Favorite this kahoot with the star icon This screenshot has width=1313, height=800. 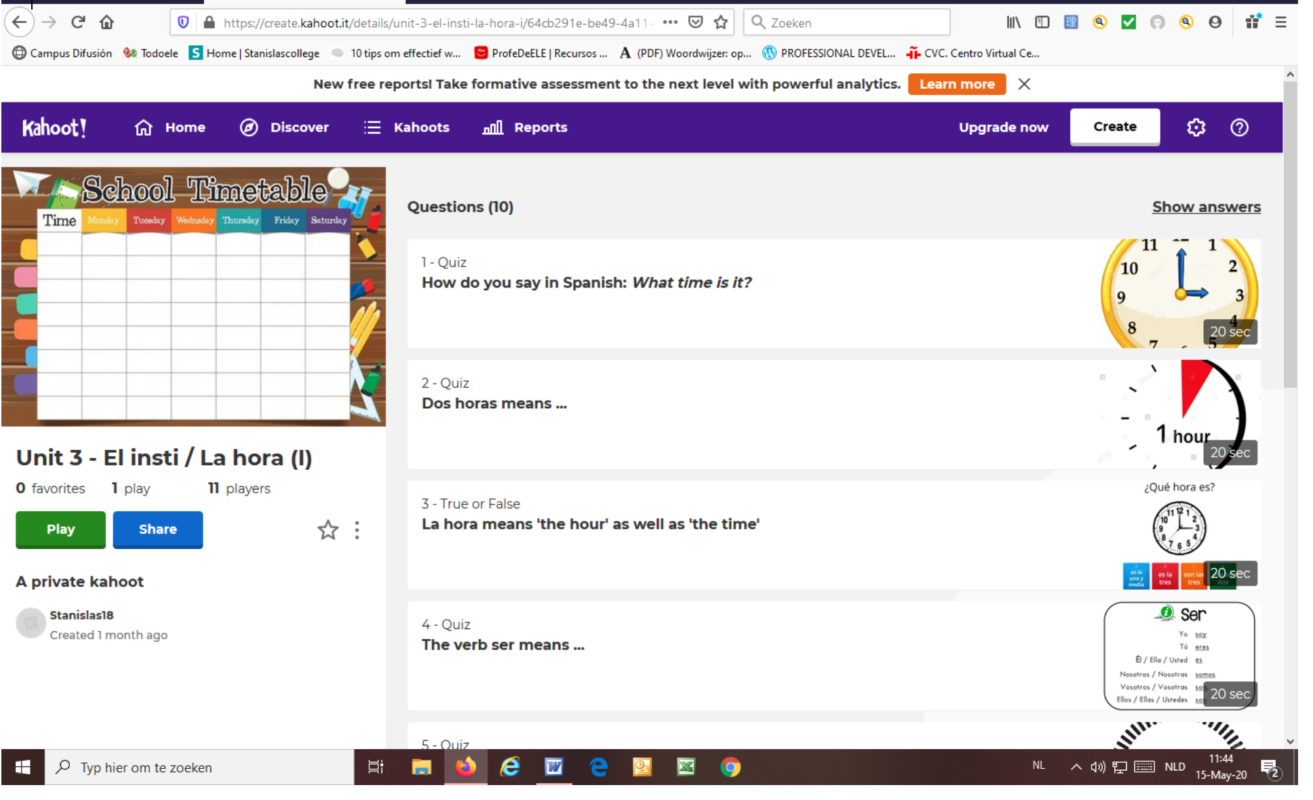point(328,530)
